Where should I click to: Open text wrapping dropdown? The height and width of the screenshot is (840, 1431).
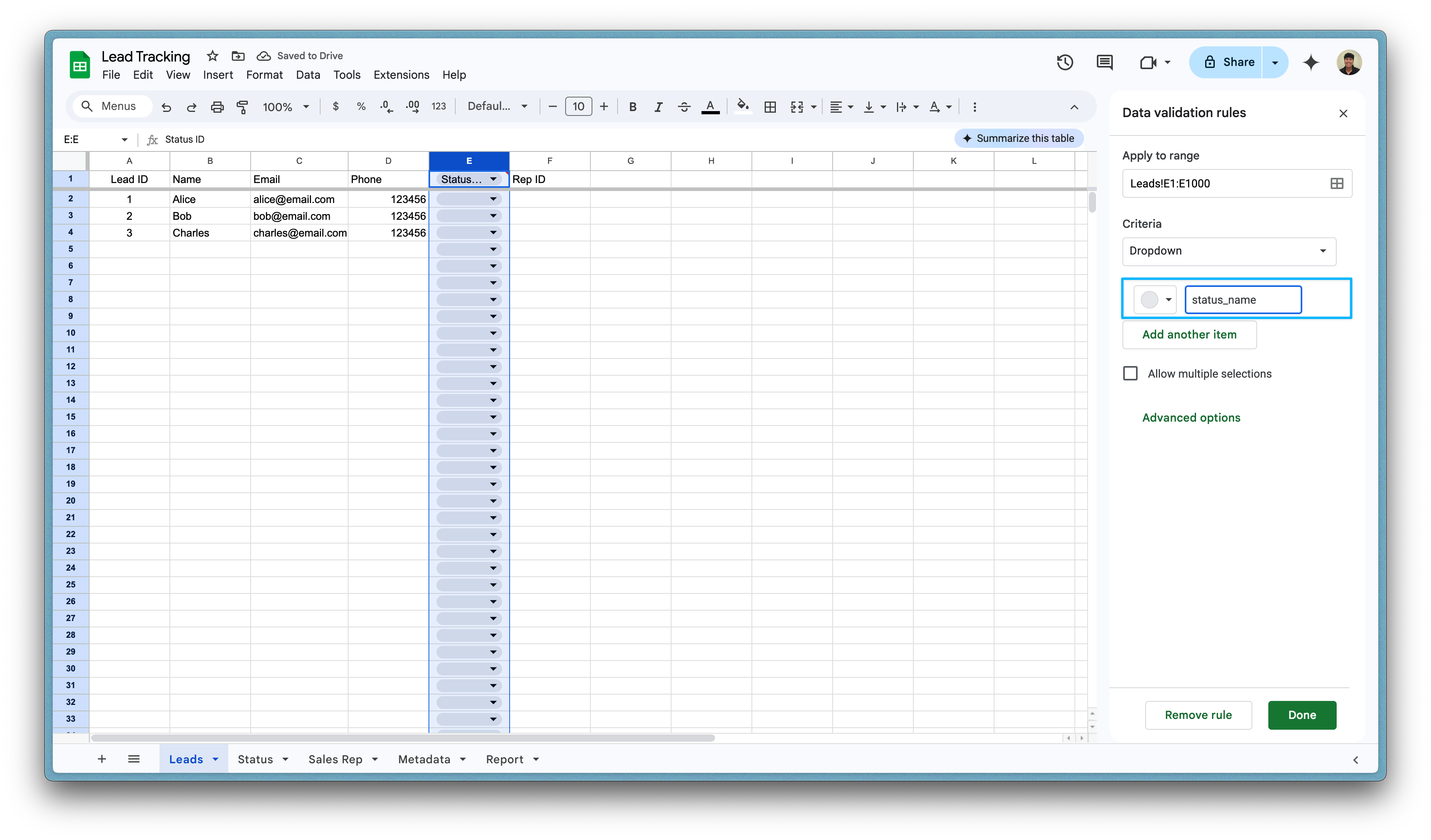click(x=907, y=107)
